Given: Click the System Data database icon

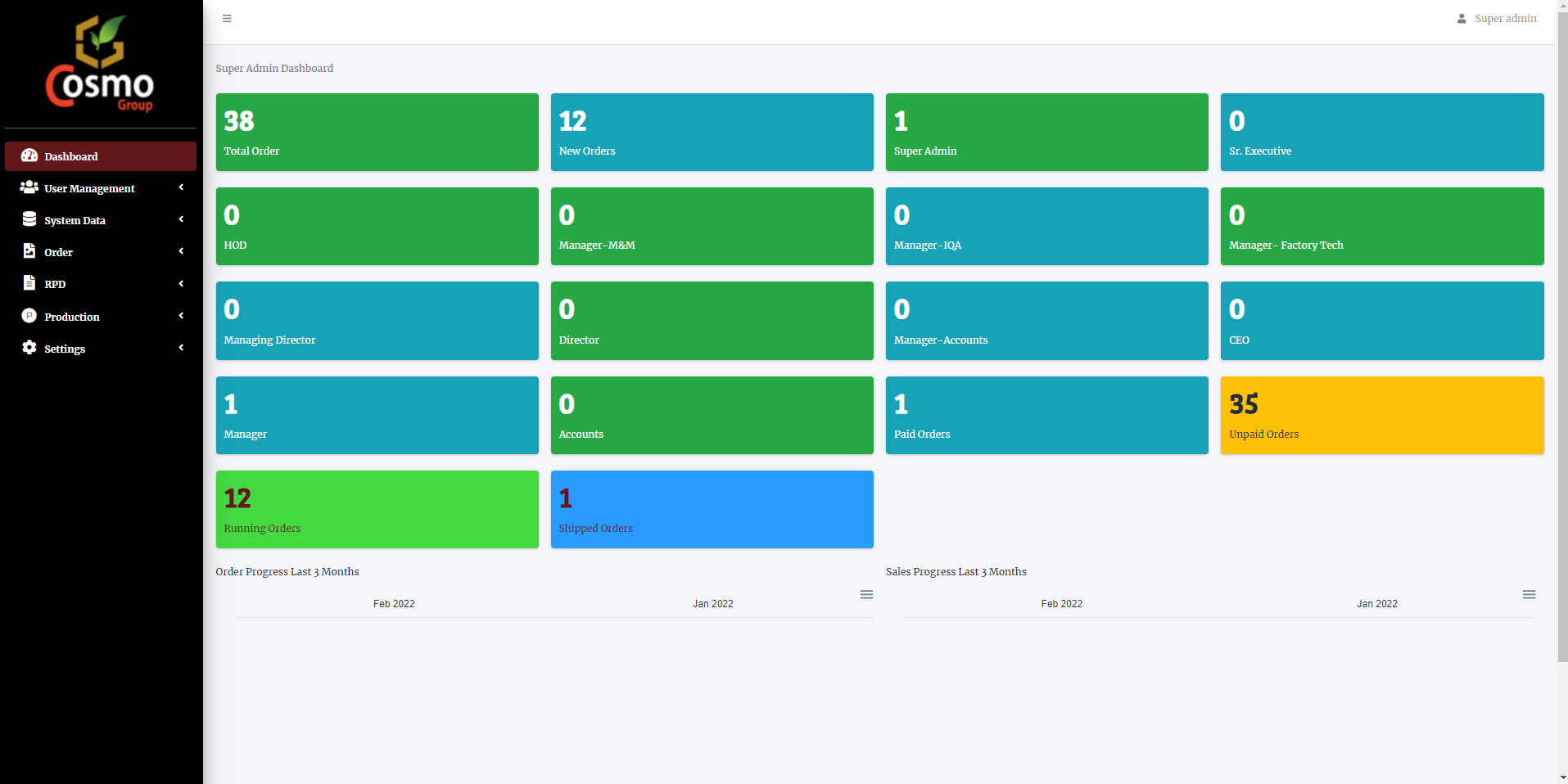Looking at the screenshot, I should (29, 219).
